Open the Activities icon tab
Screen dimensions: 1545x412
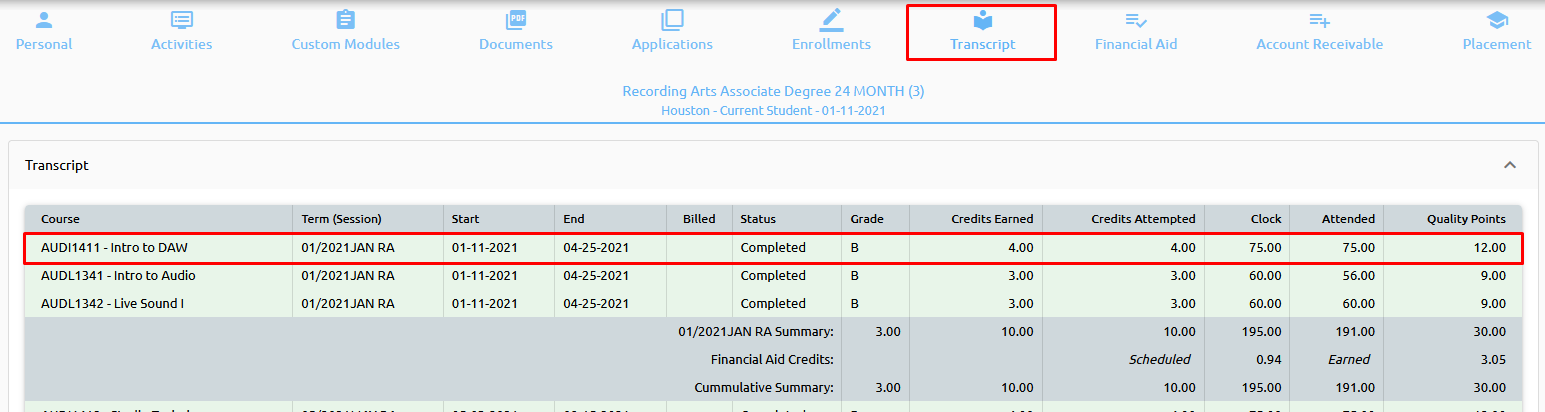(181, 20)
